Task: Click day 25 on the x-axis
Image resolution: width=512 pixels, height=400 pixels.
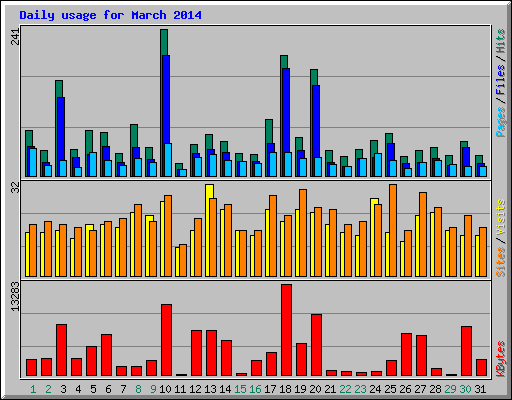Action: [x=390, y=389]
